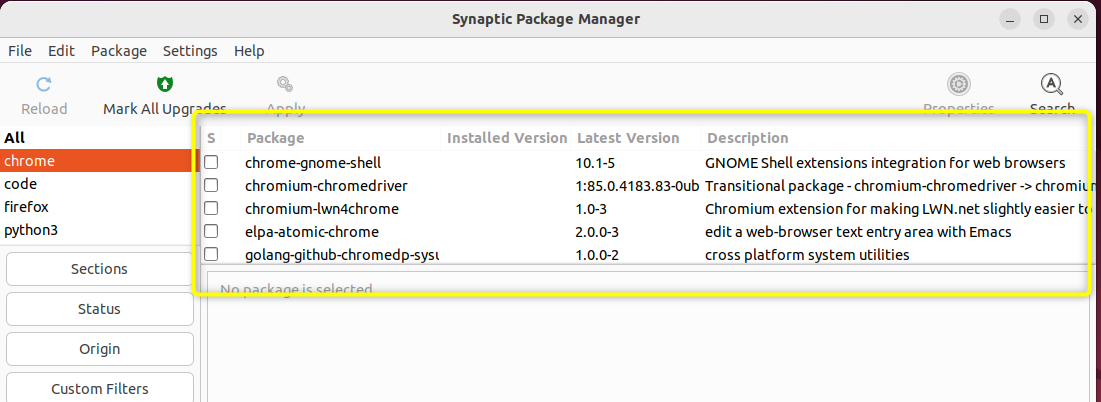Click the description 'GNOME Shell extensions integration for web browsers'
The width and height of the screenshot is (1101, 402).
(x=885, y=163)
